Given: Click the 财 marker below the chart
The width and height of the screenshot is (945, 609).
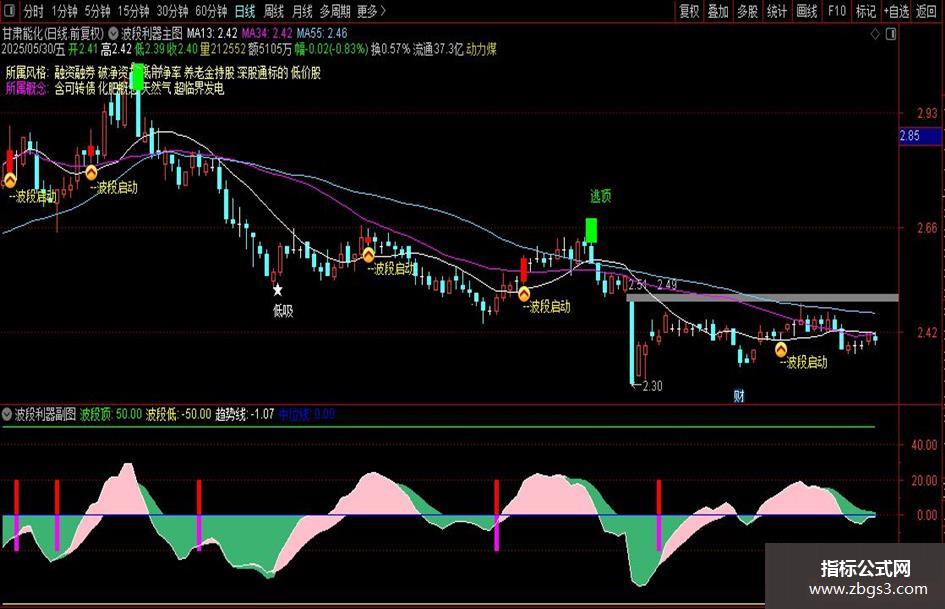Looking at the screenshot, I should [x=739, y=396].
